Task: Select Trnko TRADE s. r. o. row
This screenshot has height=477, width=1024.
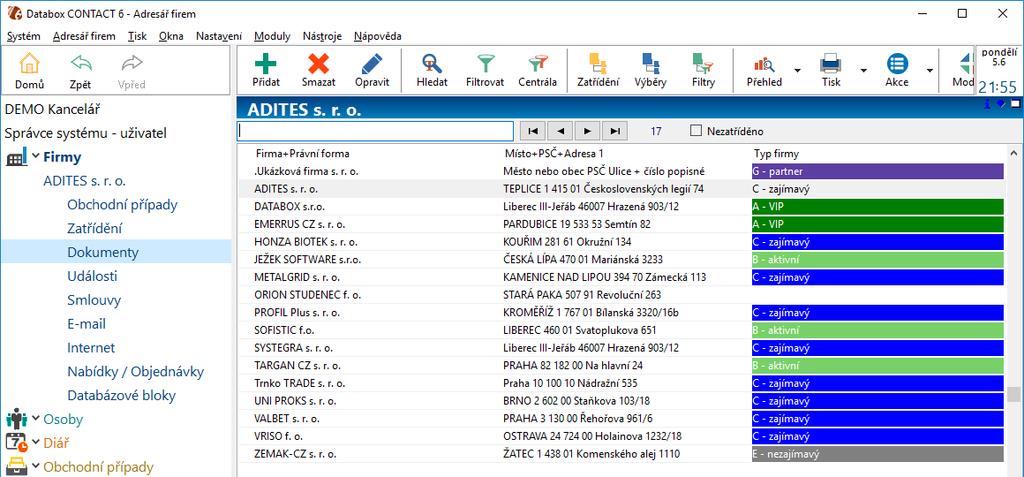Action: tap(619, 383)
